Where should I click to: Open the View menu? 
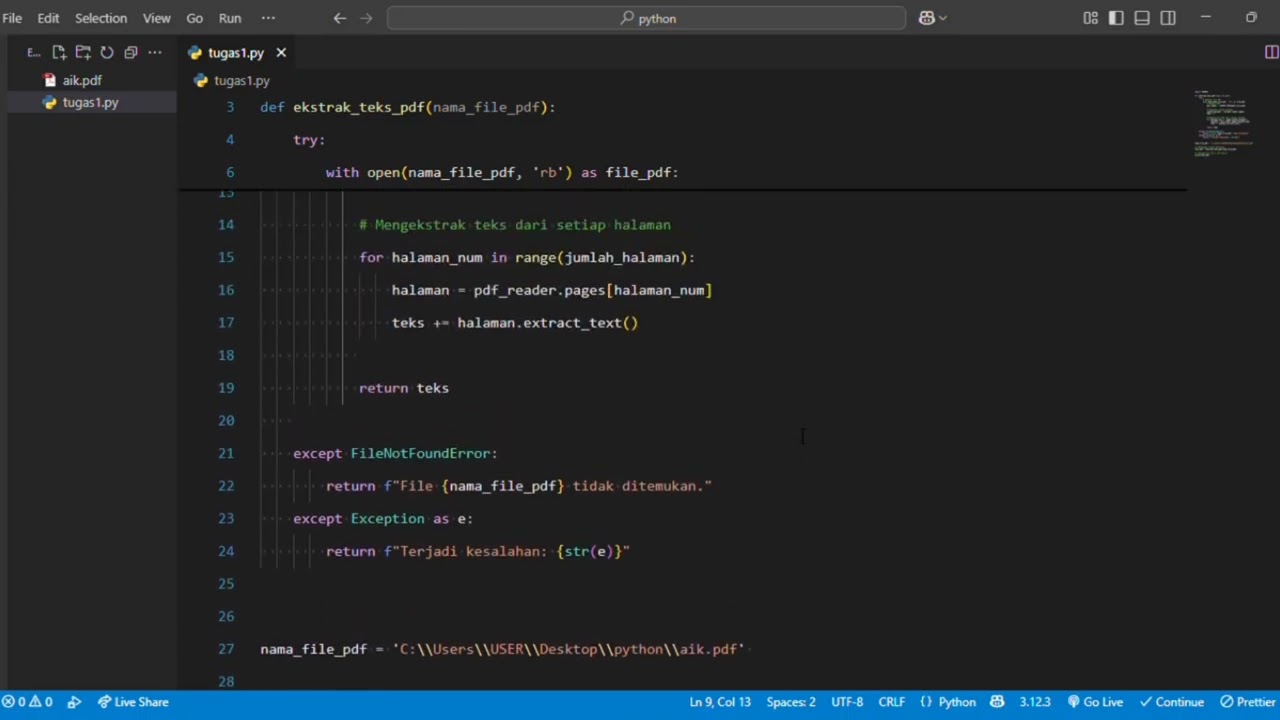(x=157, y=18)
